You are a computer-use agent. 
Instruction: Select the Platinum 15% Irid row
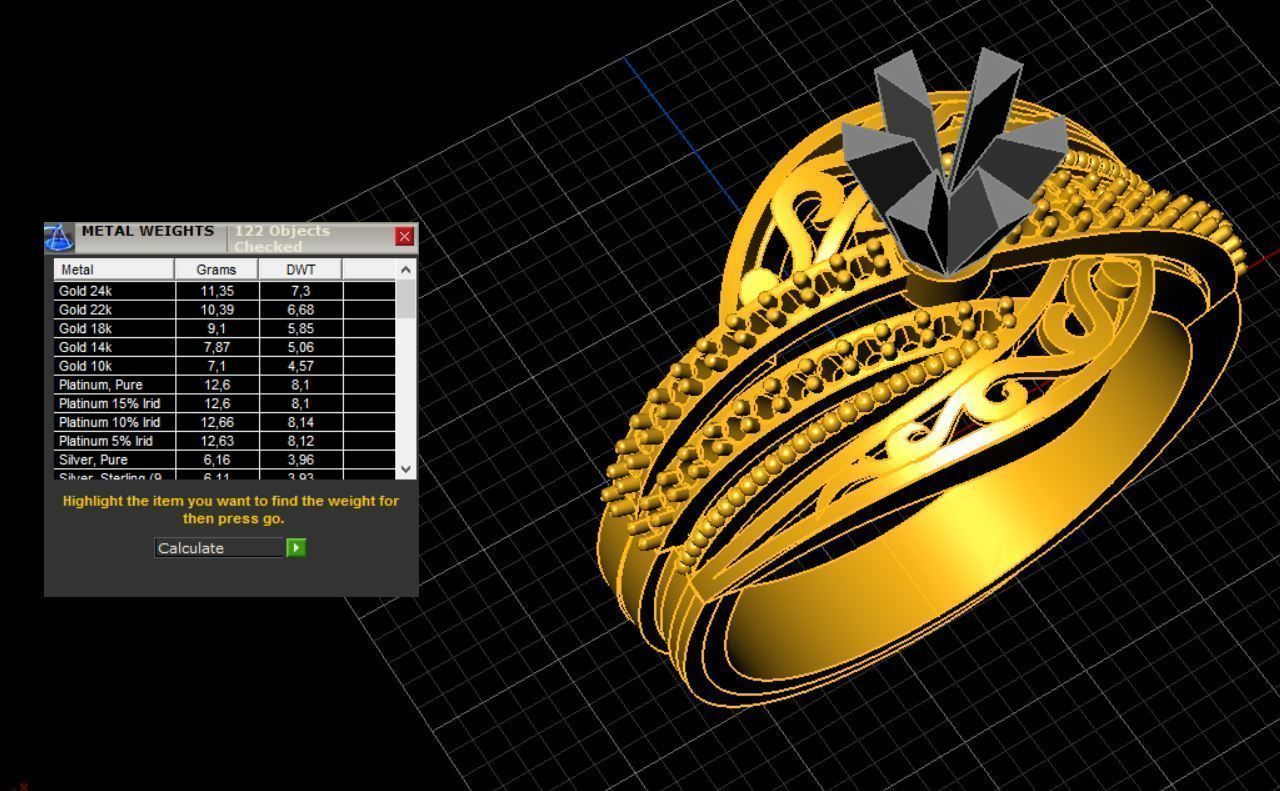(225, 403)
